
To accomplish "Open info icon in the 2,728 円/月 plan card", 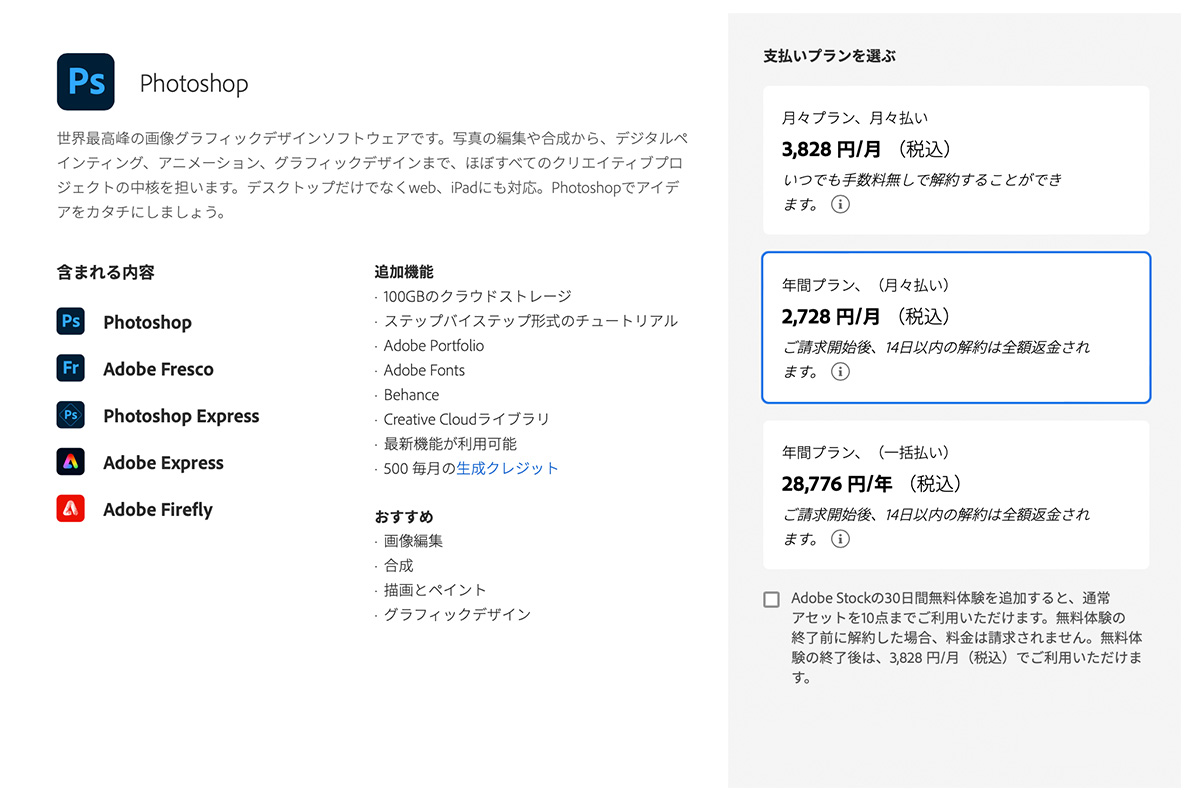I will (x=841, y=372).
